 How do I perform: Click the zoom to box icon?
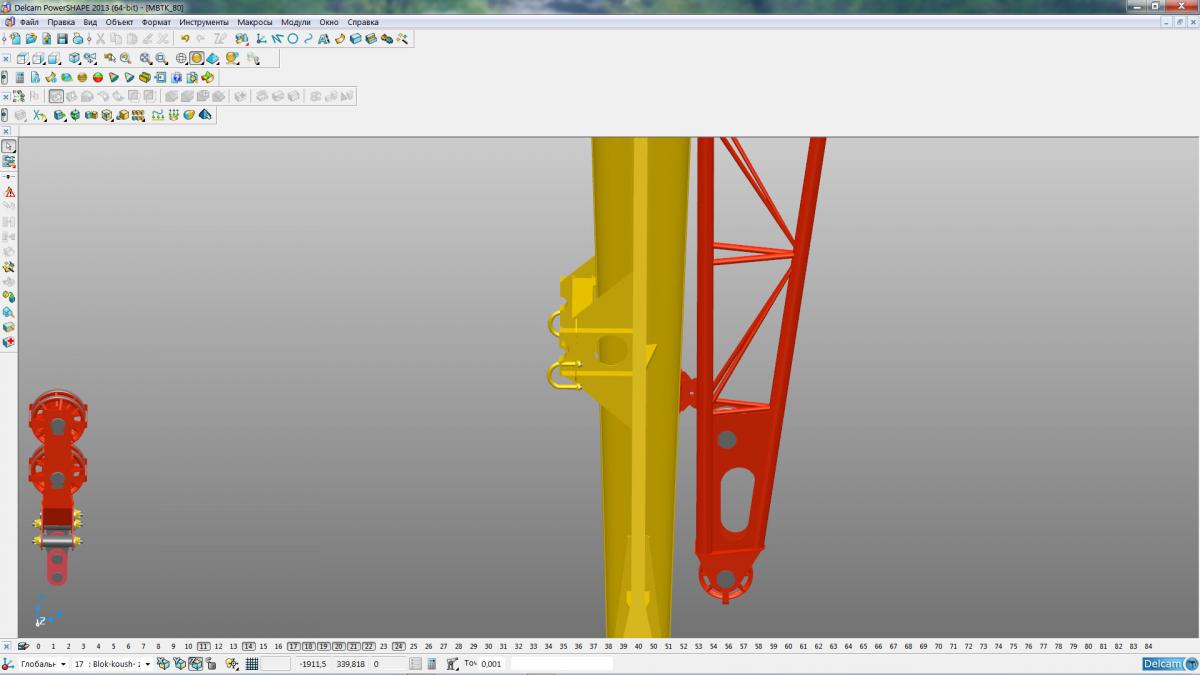161,58
